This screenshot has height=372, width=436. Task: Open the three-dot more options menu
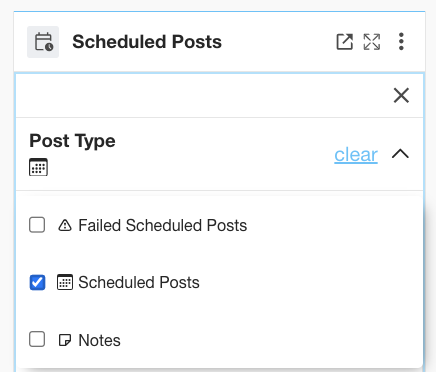(x=401, y=42)
